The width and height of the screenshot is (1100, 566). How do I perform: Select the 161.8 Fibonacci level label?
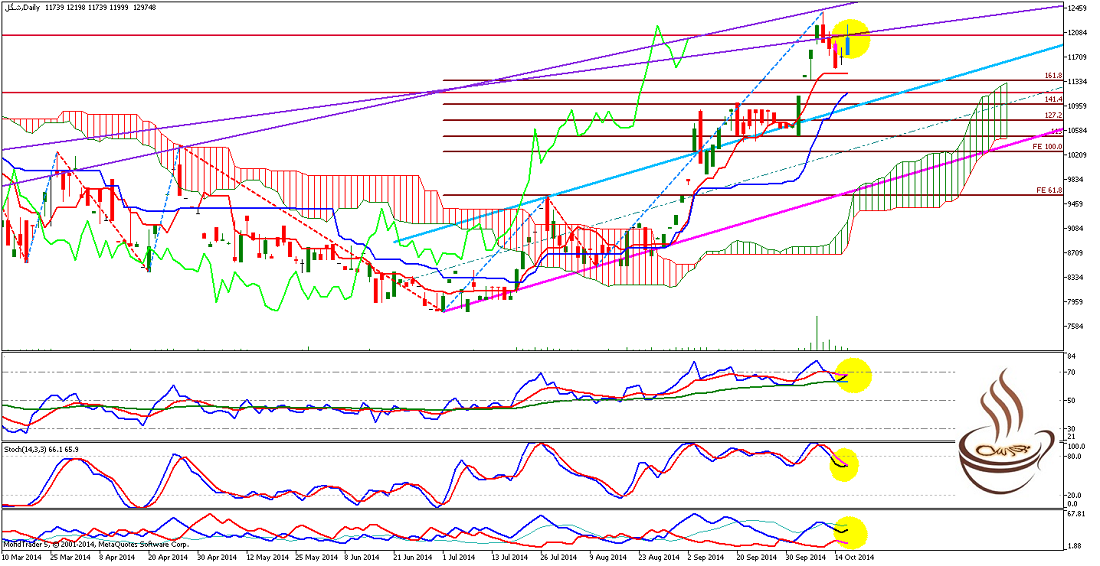pyautogui.click(x=1052, y=75)
